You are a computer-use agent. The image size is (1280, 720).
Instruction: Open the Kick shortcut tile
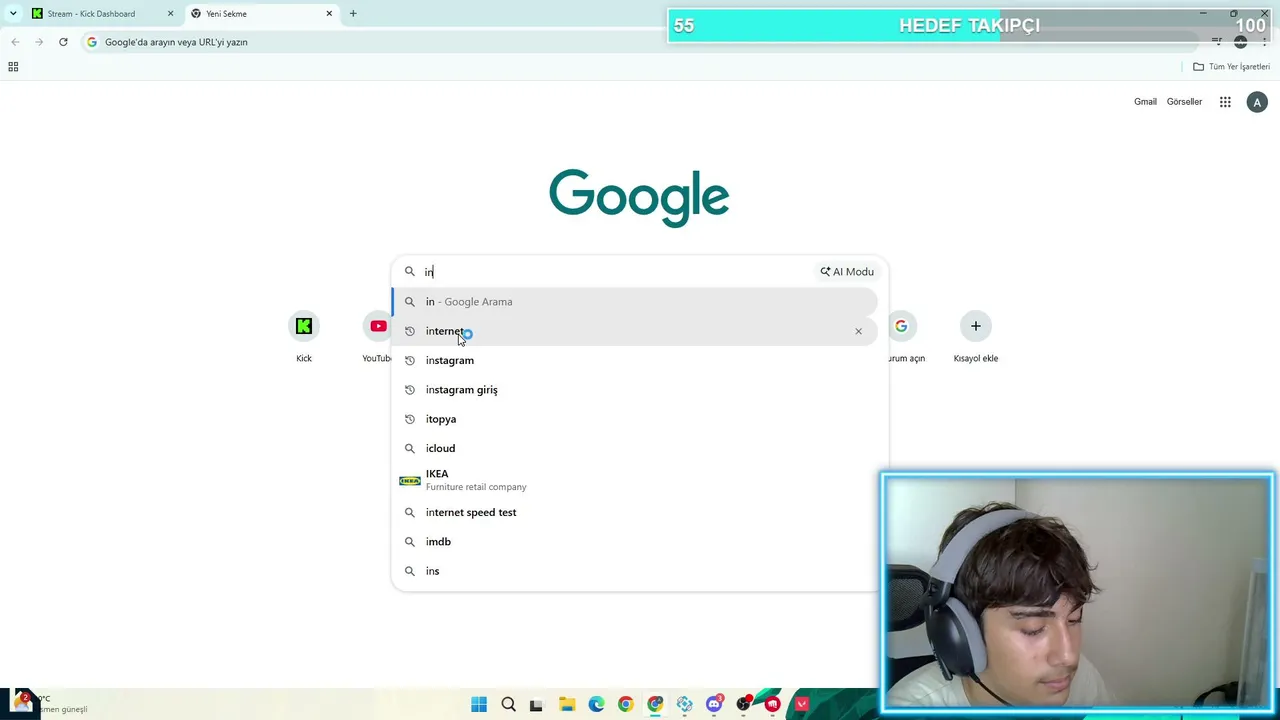click(304, 337)
